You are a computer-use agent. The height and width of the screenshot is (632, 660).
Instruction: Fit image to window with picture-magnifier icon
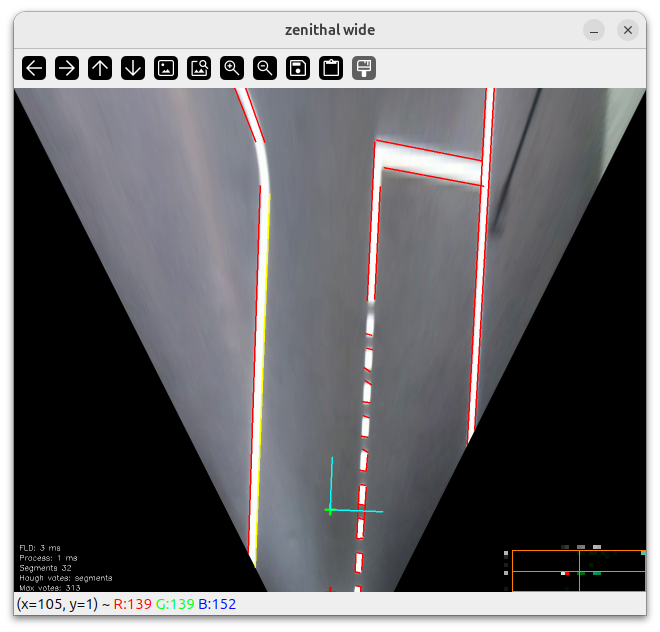tap(199, 68)
